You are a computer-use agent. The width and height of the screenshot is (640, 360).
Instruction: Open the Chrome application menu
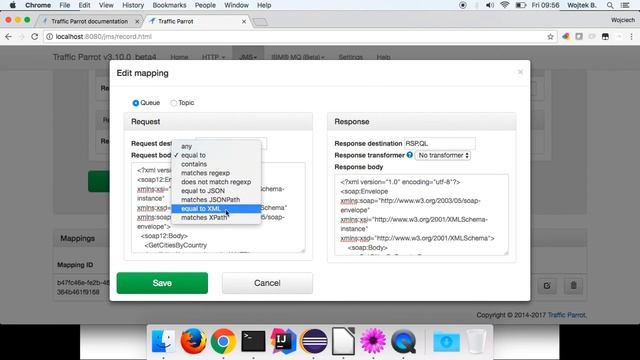(38, 5)
